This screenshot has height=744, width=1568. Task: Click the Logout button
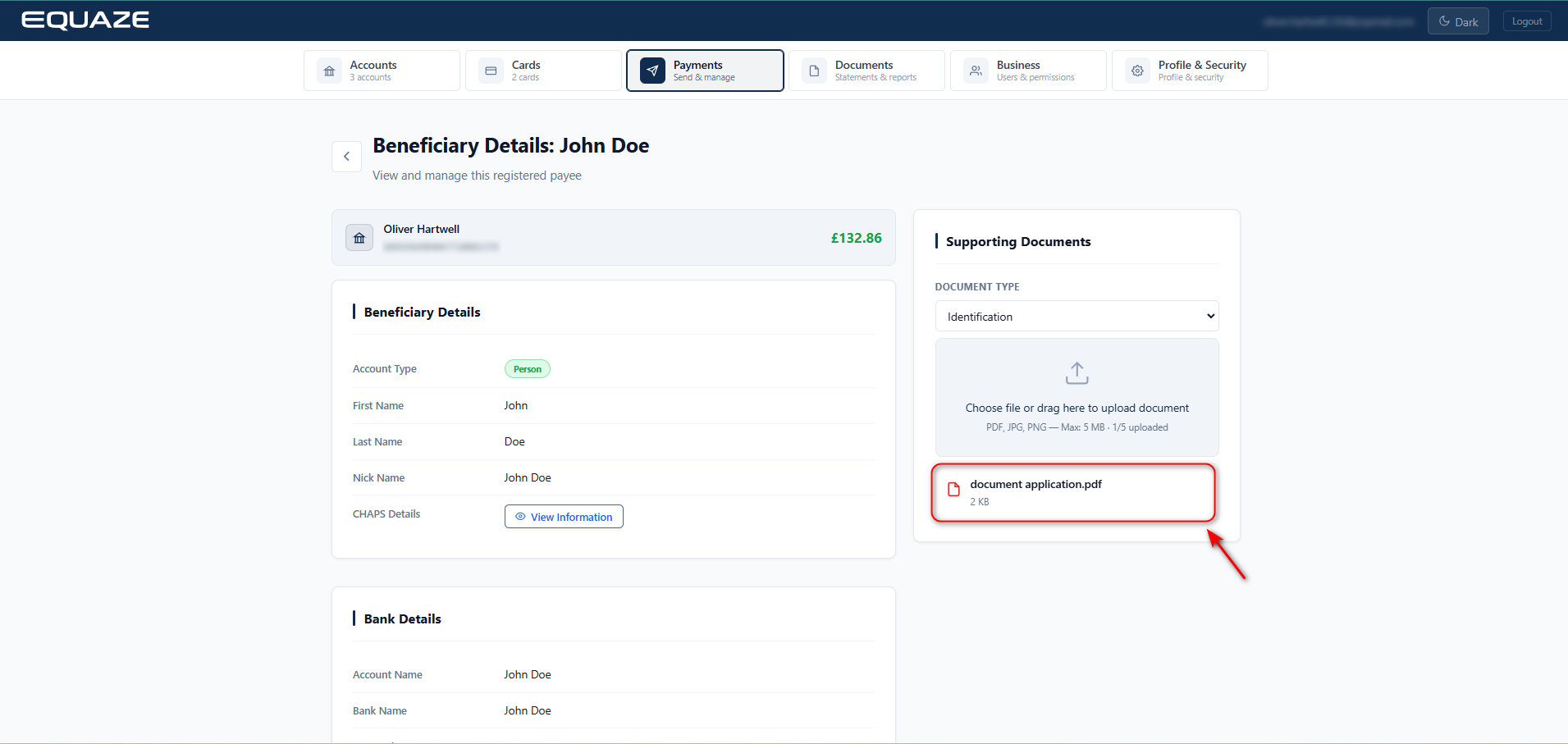pyautogui.click(x=1527, y=21)
